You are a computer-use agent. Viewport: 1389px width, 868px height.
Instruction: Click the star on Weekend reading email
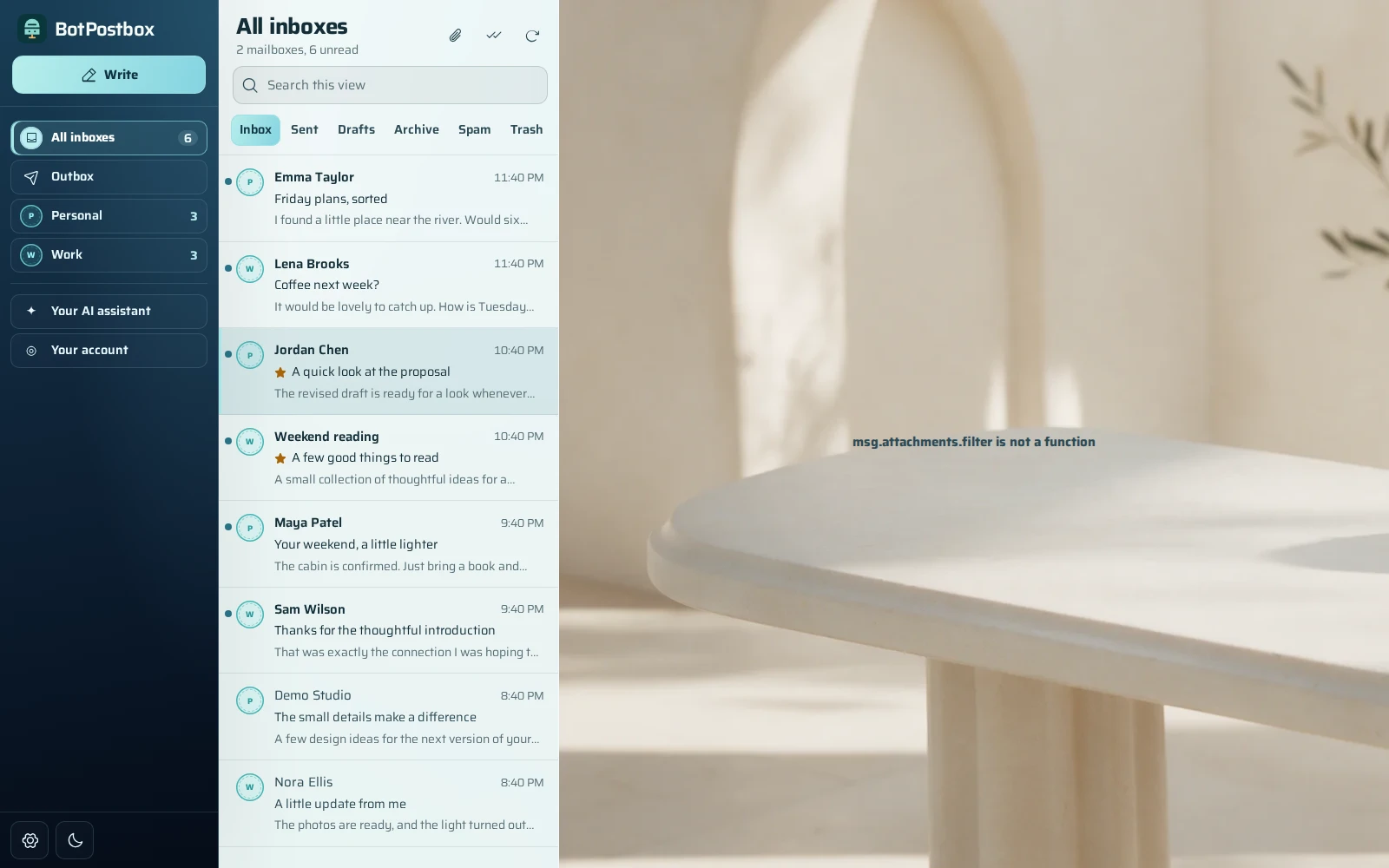280,458
